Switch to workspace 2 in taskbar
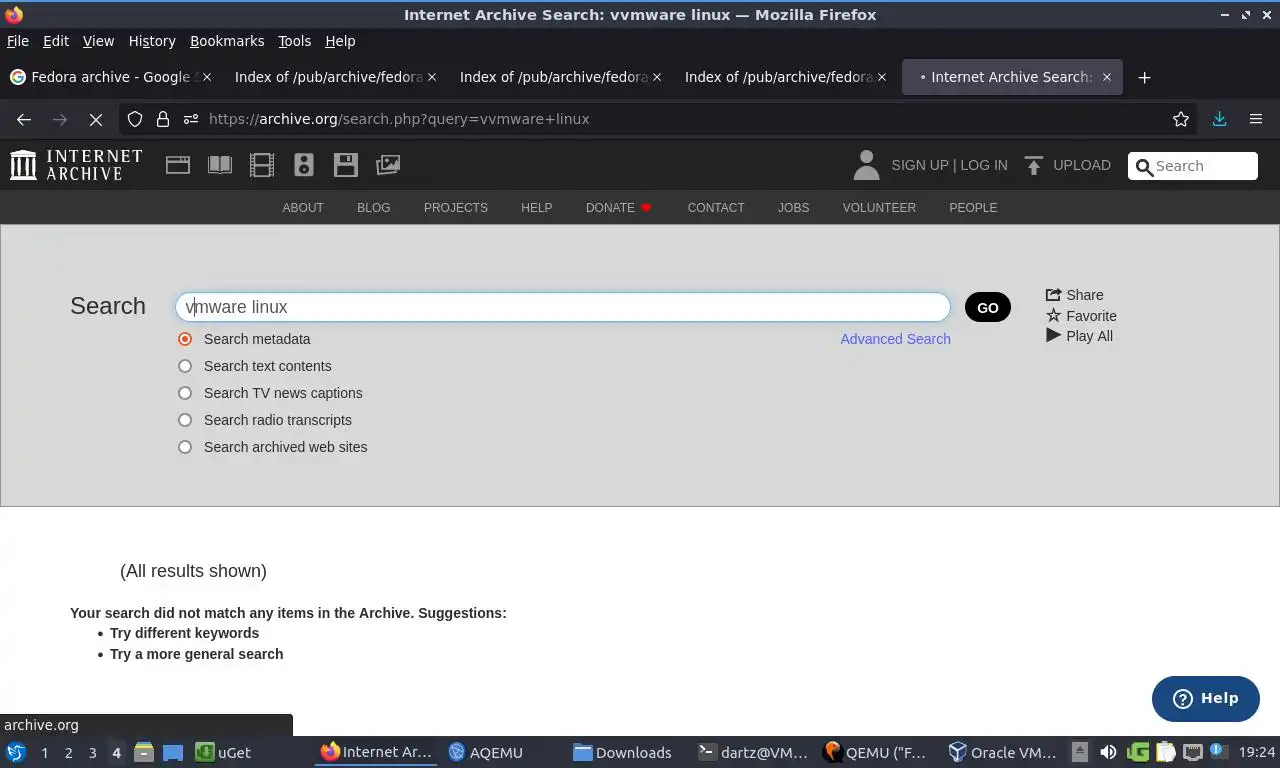Viewport: 1280px width, 768px height. pyautogui.click(x=68, y=752)
